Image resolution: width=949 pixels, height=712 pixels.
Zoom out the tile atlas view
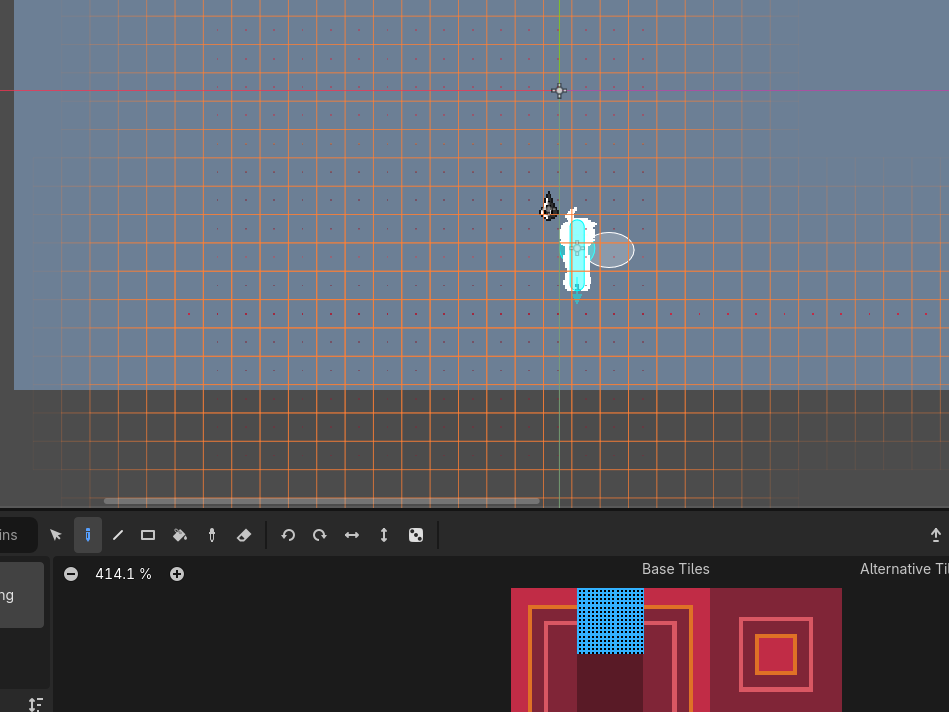pos(71,574)
